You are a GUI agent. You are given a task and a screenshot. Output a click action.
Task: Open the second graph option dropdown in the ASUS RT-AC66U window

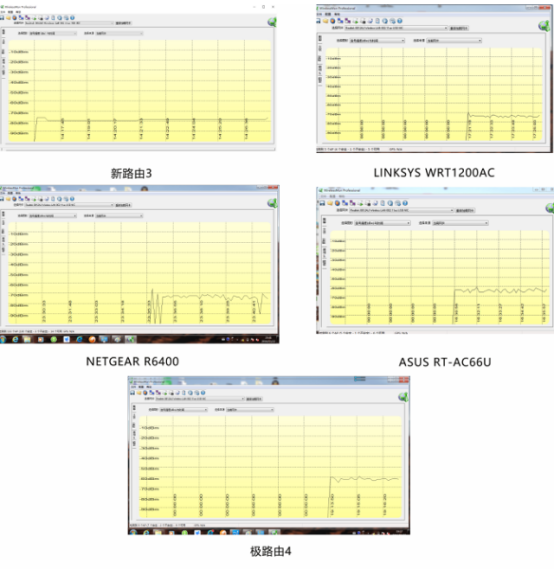pos(460,223)
